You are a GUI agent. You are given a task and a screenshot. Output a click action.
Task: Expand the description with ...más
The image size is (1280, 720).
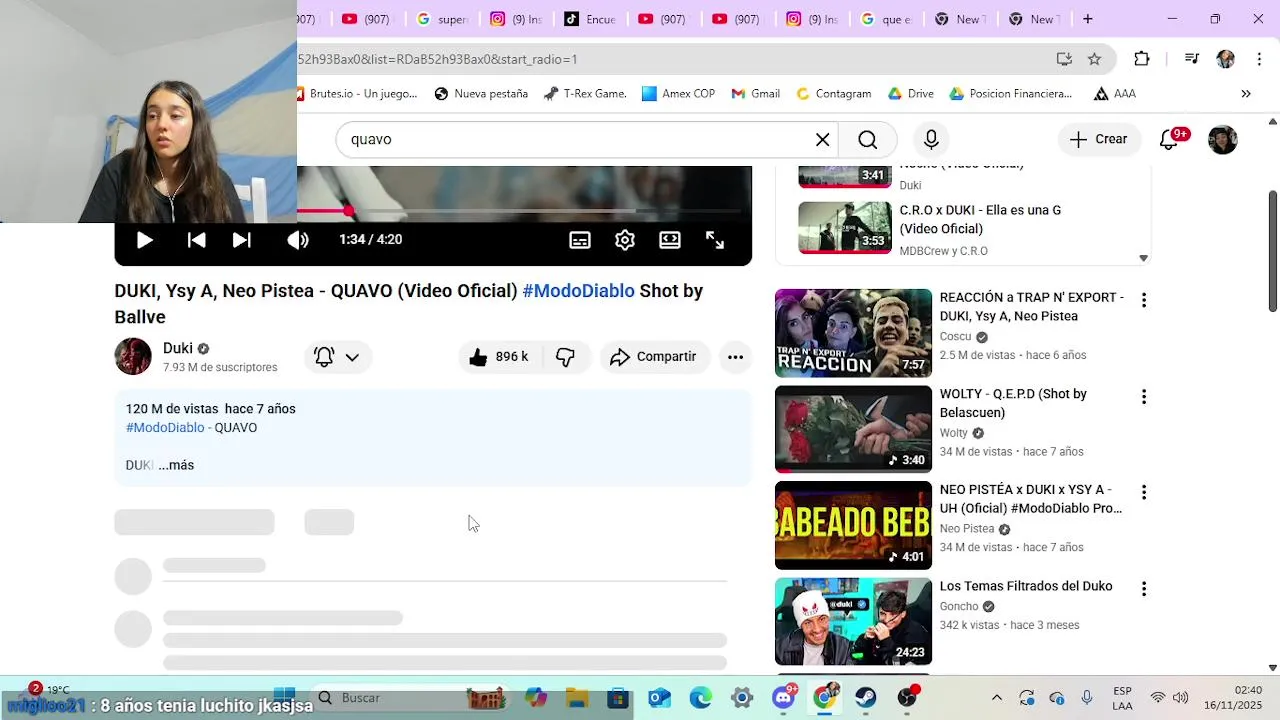(176, 465)
